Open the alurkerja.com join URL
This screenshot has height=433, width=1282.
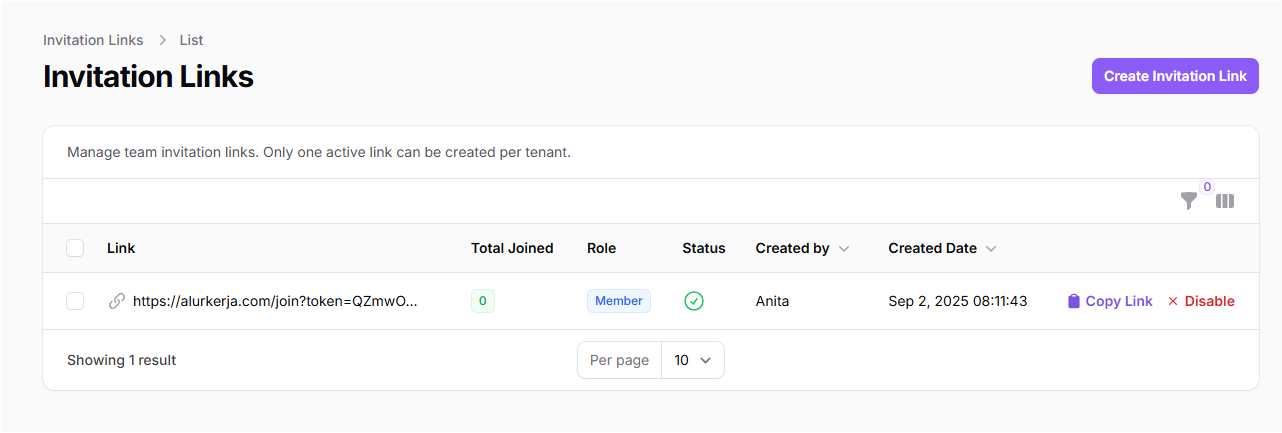coord(274,301)
